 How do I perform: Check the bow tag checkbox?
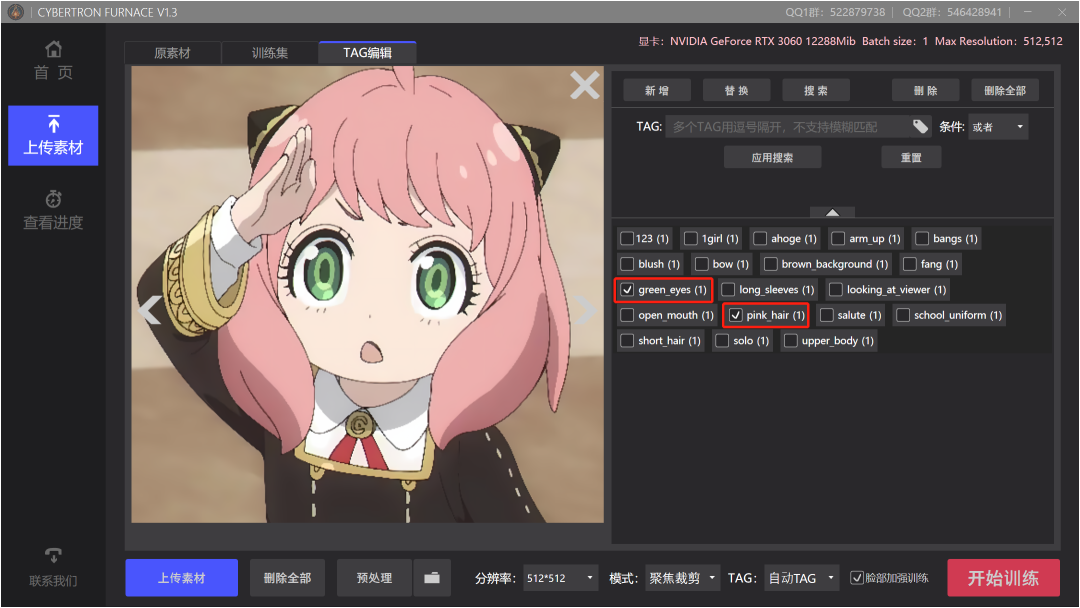(701, 264)
